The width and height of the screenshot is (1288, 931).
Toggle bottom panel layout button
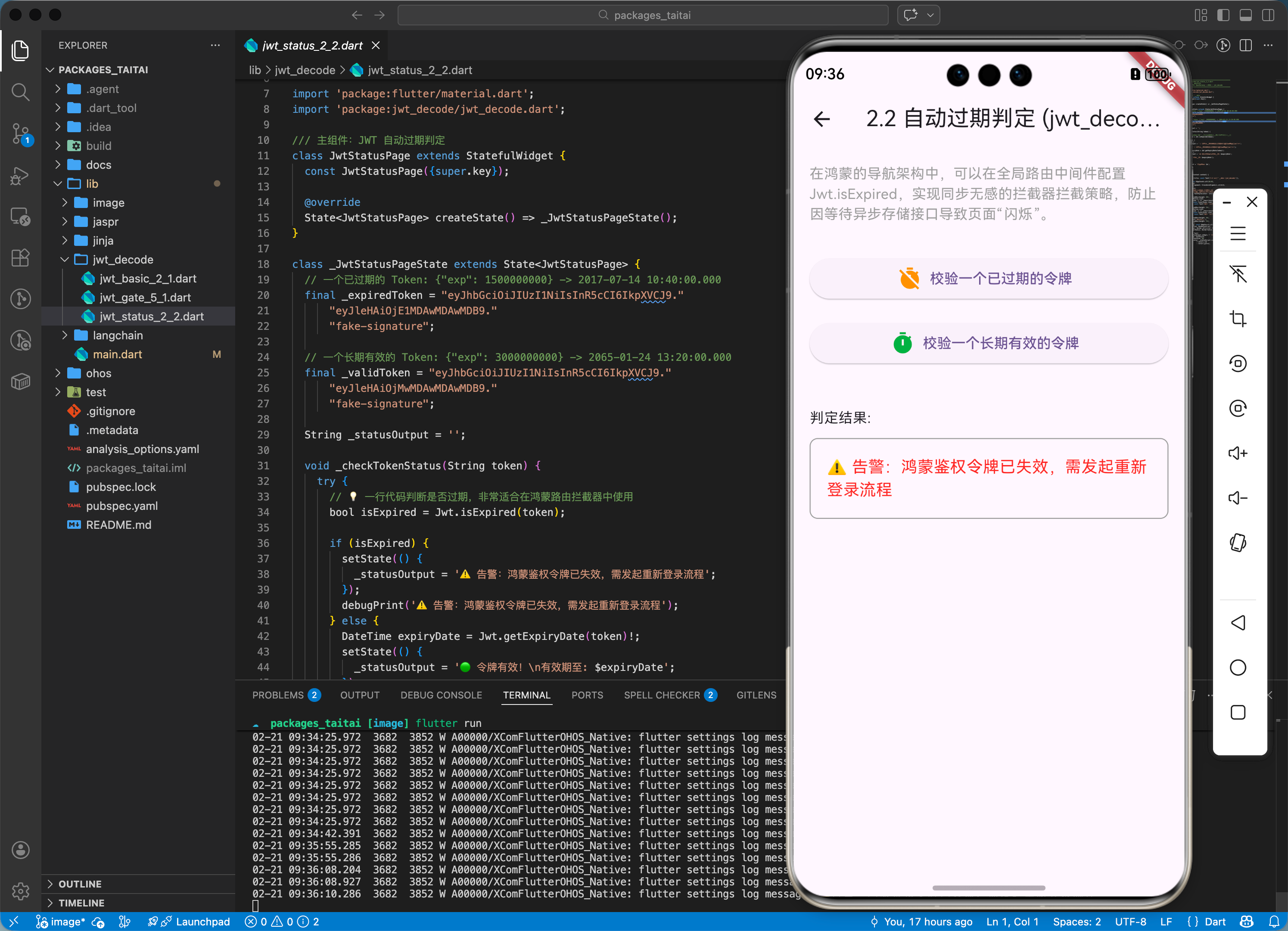pyautogui.click(x=1245, y=16)
